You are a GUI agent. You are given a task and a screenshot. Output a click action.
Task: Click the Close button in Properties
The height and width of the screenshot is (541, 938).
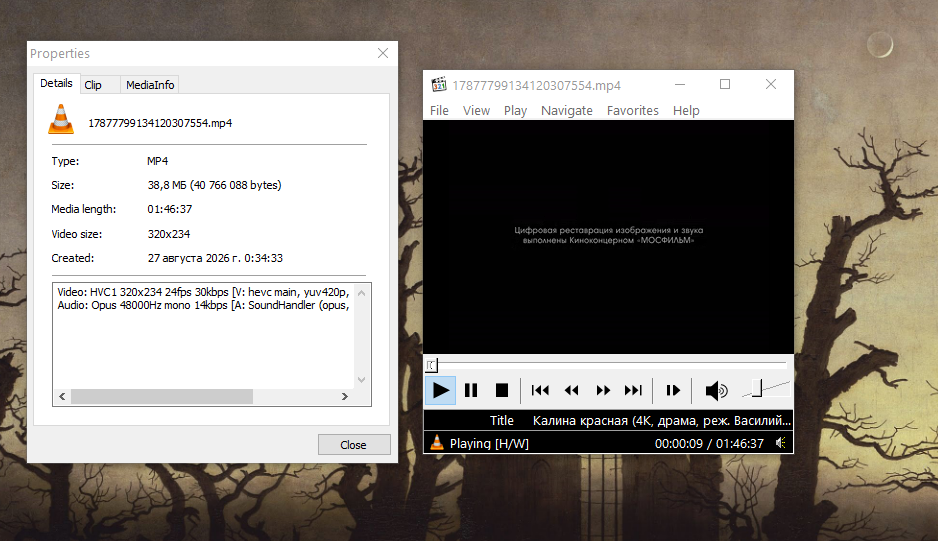[354, 445]
